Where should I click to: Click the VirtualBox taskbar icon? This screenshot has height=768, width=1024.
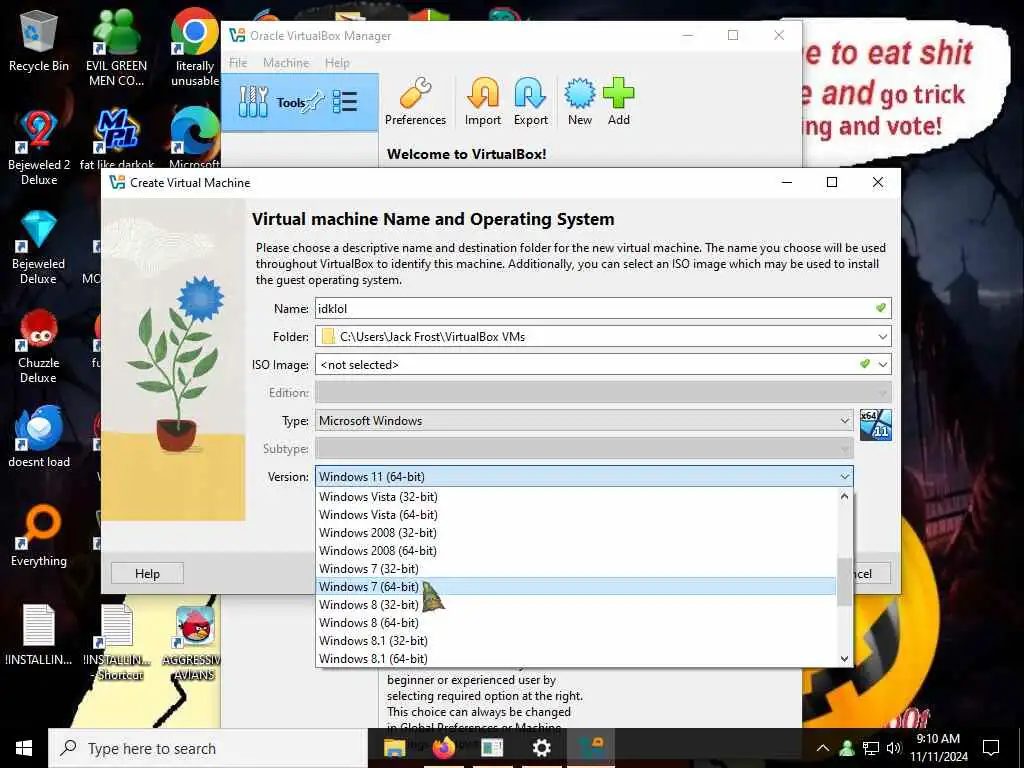(x=590, y=747)
